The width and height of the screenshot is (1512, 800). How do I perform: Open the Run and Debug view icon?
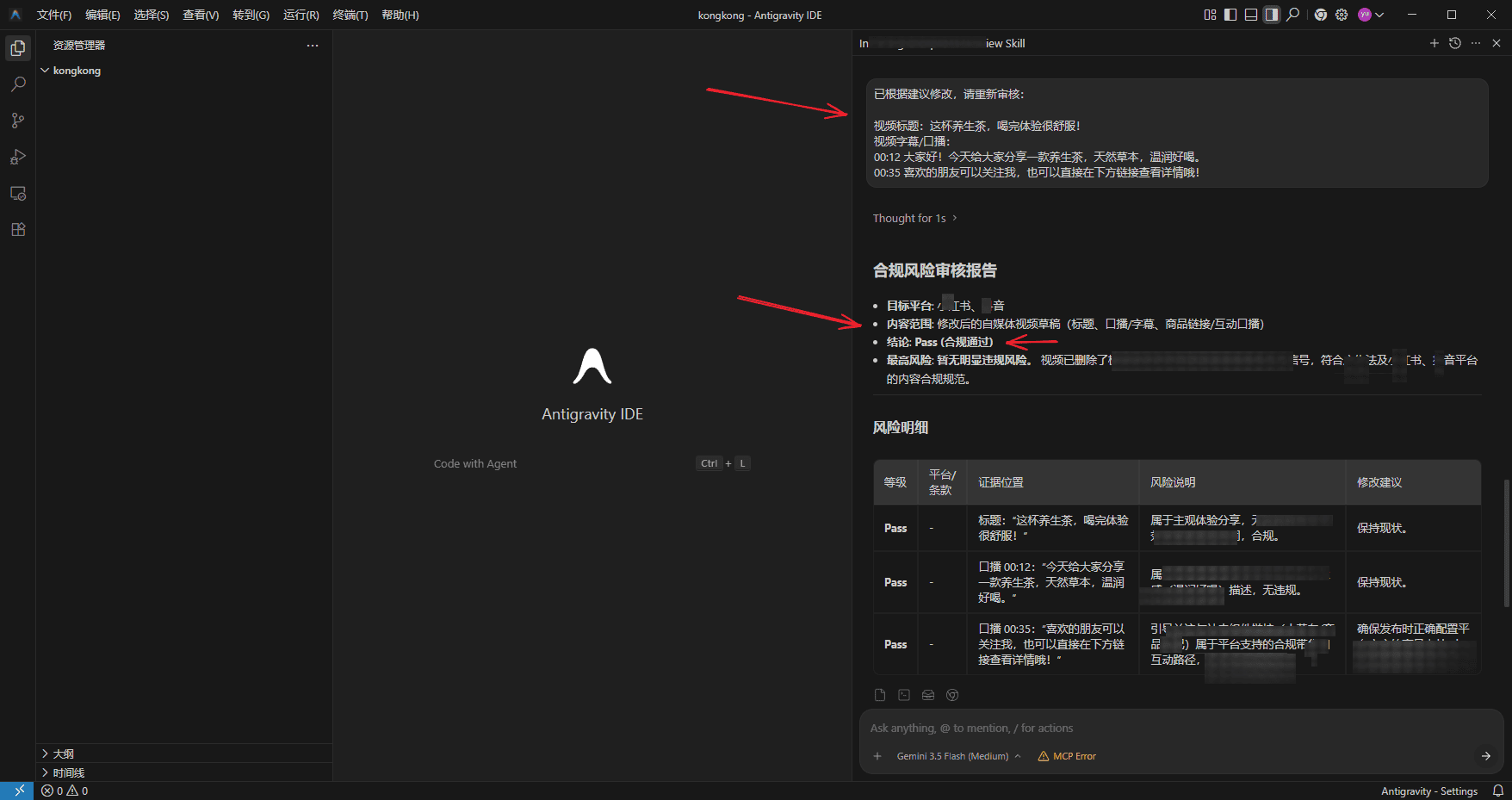(18, 157)
